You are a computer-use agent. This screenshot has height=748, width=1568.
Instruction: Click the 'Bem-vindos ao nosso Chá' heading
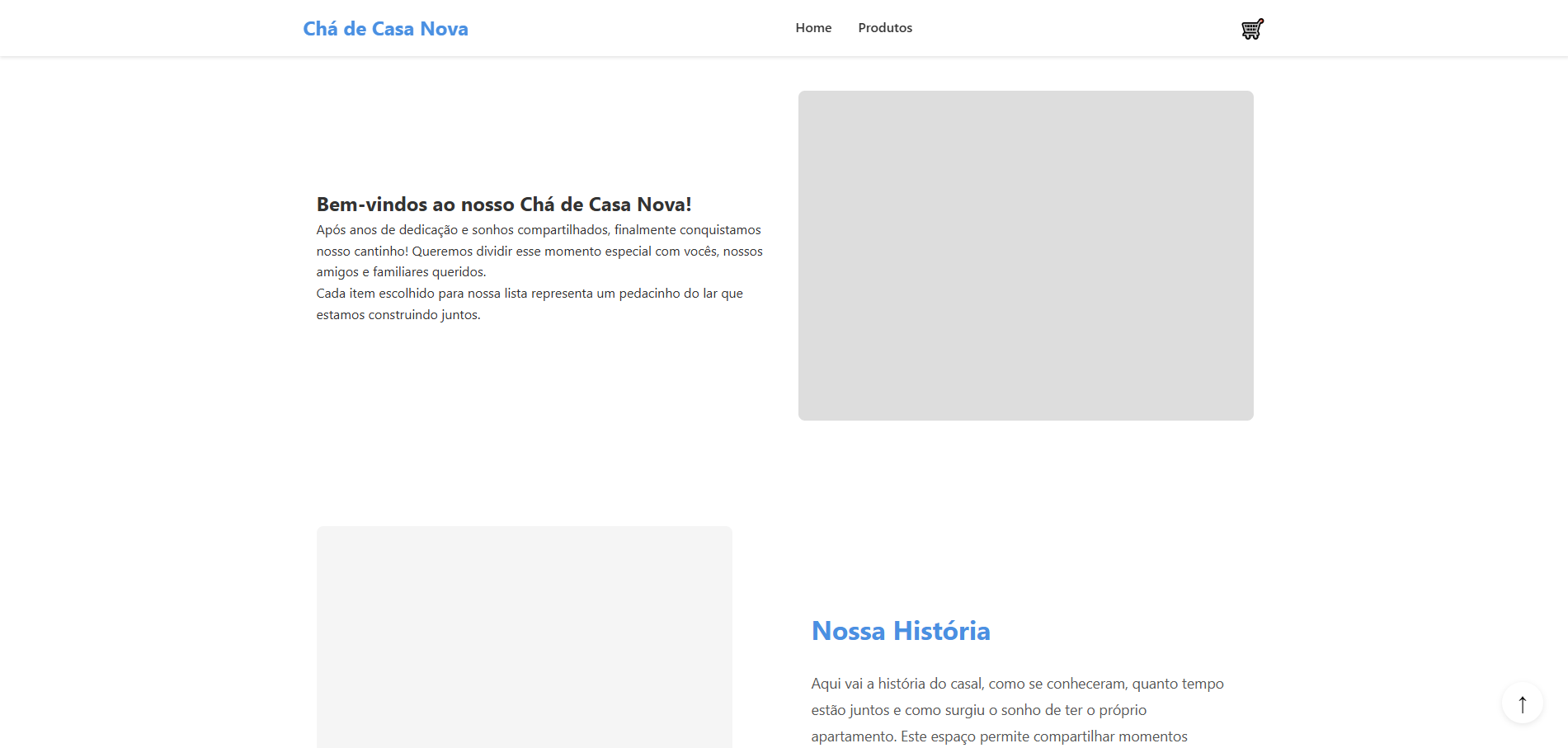(x=503, y=205)
